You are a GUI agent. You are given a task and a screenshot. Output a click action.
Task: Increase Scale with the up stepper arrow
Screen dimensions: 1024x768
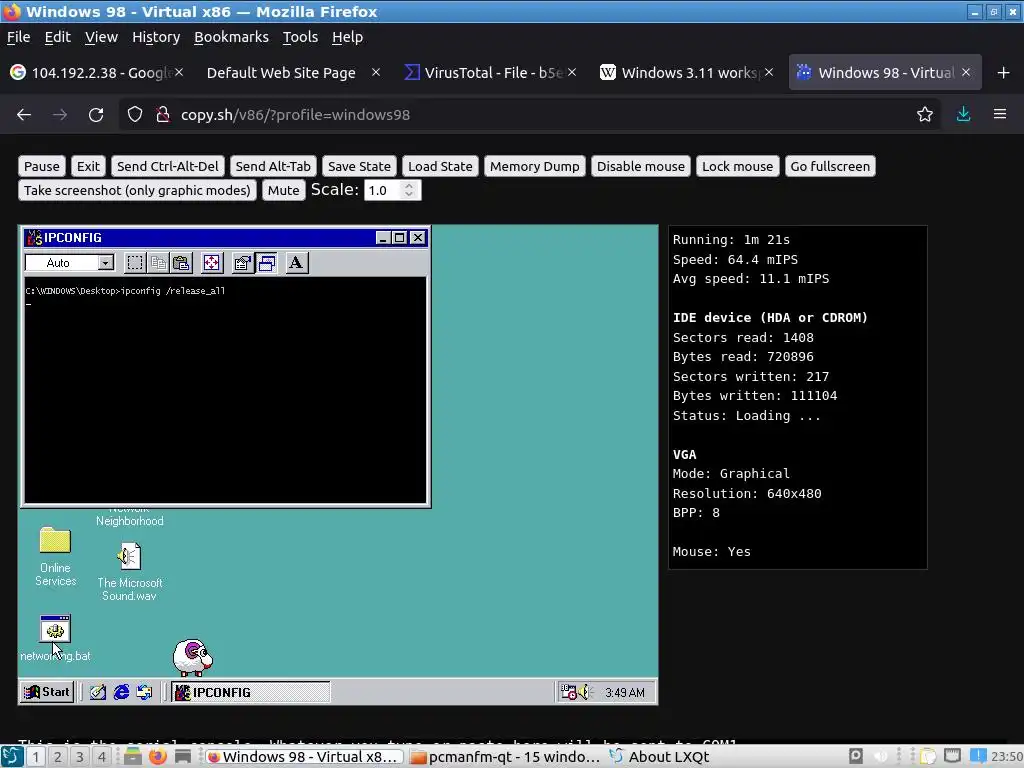[x=409, y=185]
